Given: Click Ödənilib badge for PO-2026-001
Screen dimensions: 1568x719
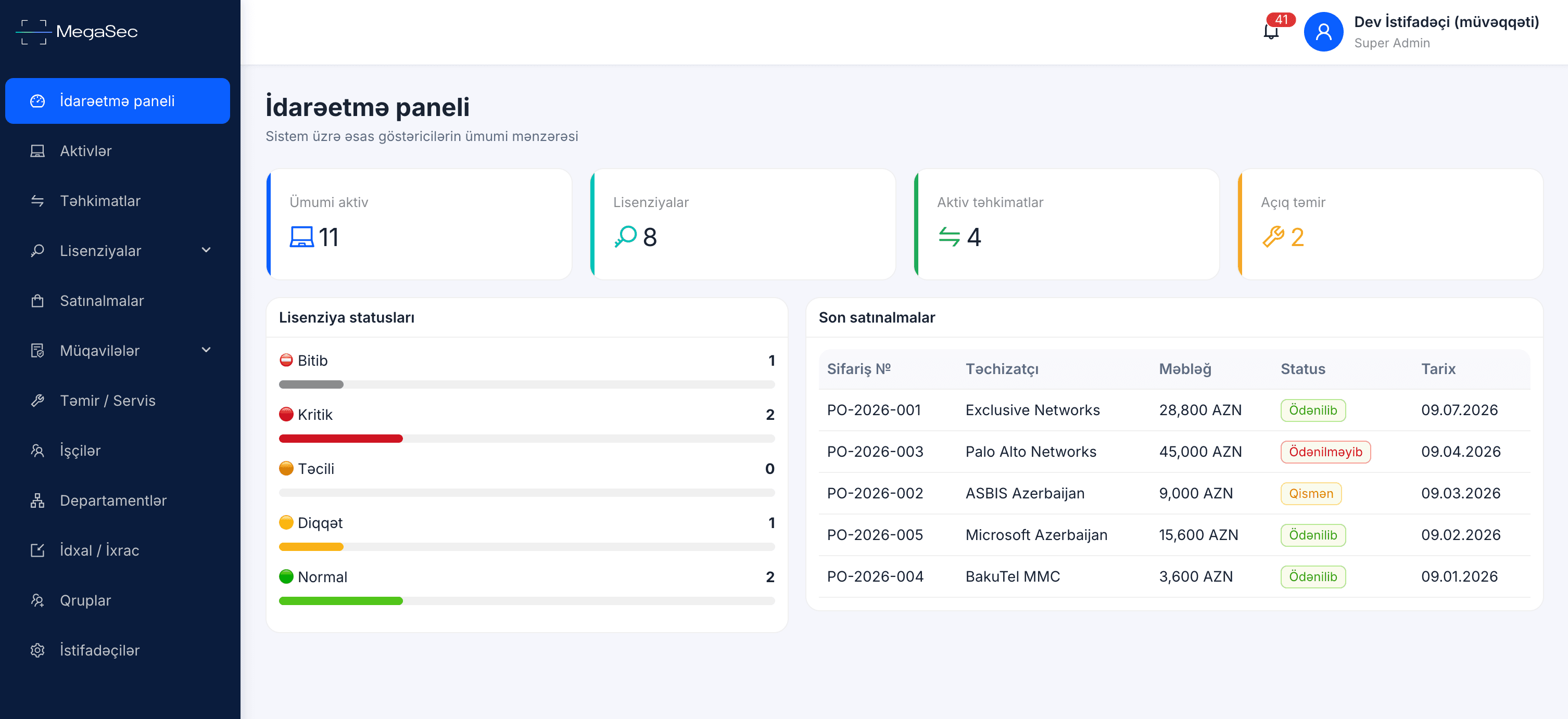Looking at the screenshot, I should [1313, 410].
